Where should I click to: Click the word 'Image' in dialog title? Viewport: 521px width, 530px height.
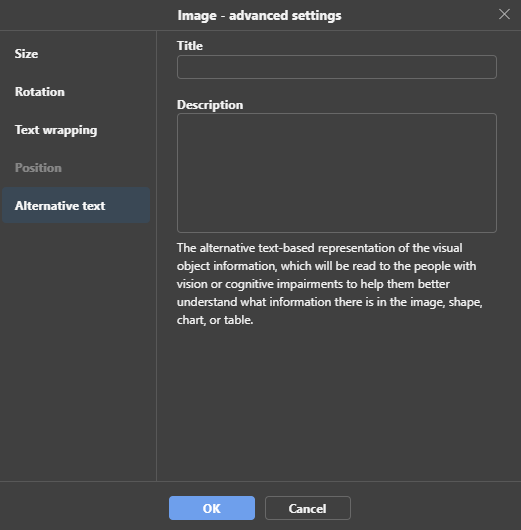197,16
